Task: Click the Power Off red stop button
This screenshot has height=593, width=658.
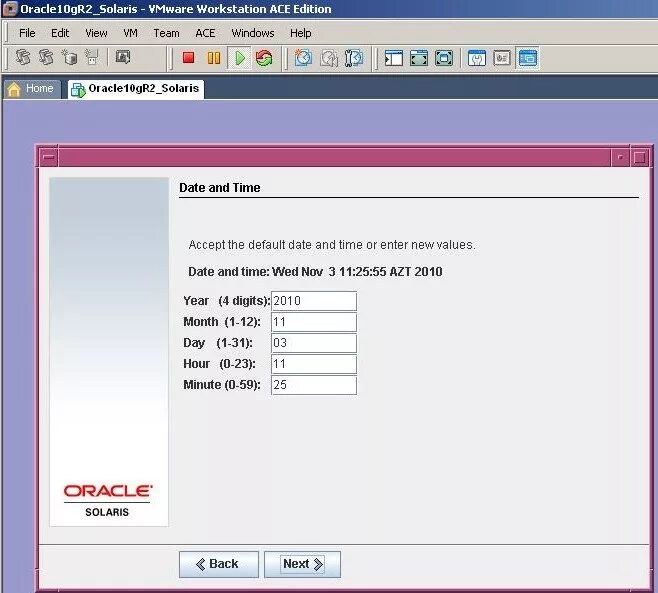Action: point(188,57)
